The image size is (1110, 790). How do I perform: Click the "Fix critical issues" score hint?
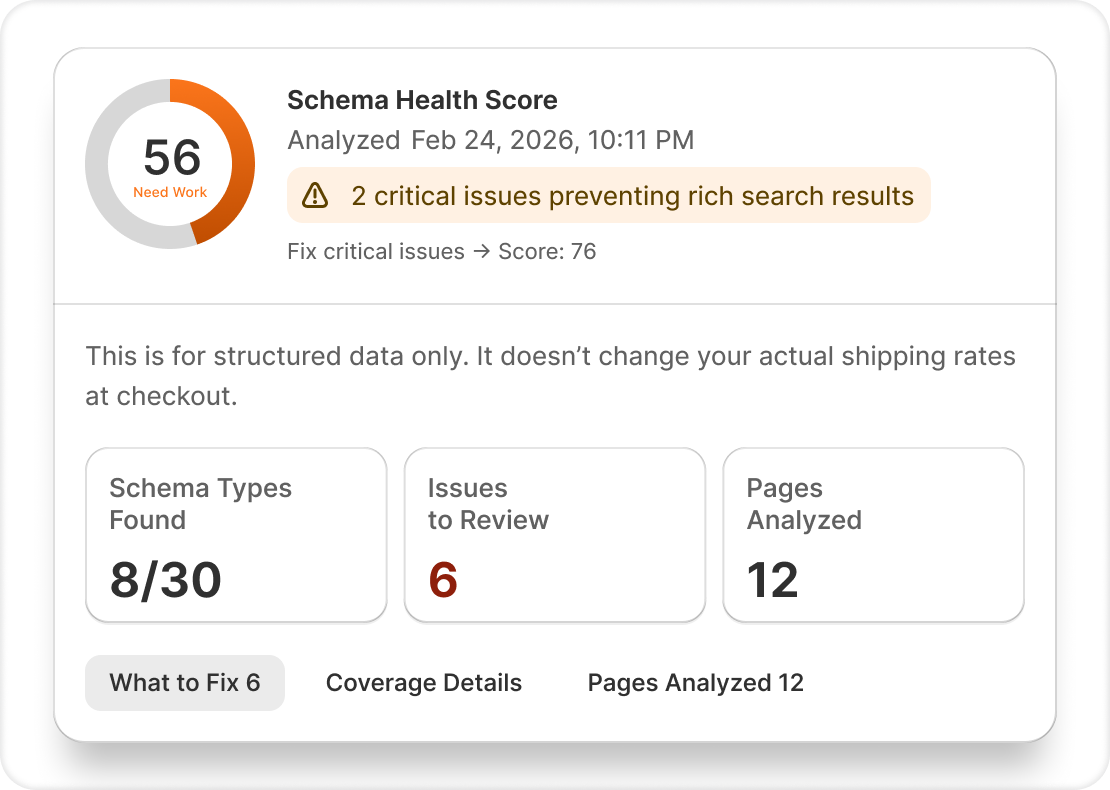tap(376, 252)
